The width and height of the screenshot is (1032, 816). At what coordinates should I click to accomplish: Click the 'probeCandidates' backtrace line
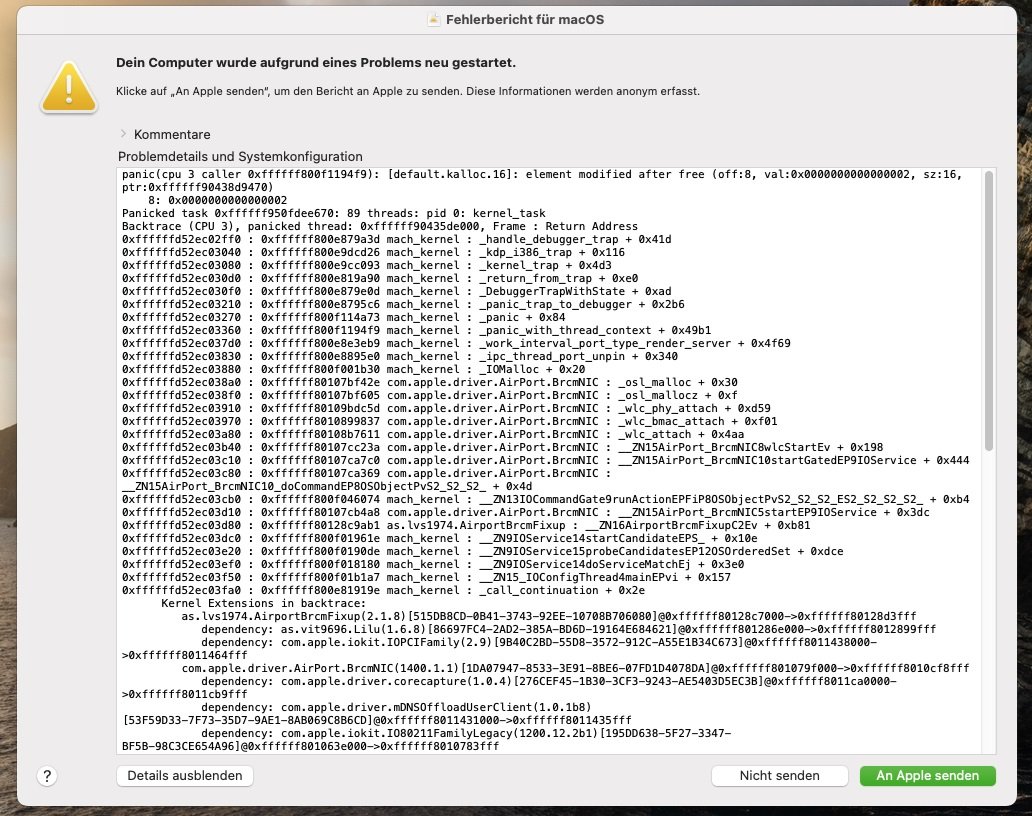click(x=482, y=551)
